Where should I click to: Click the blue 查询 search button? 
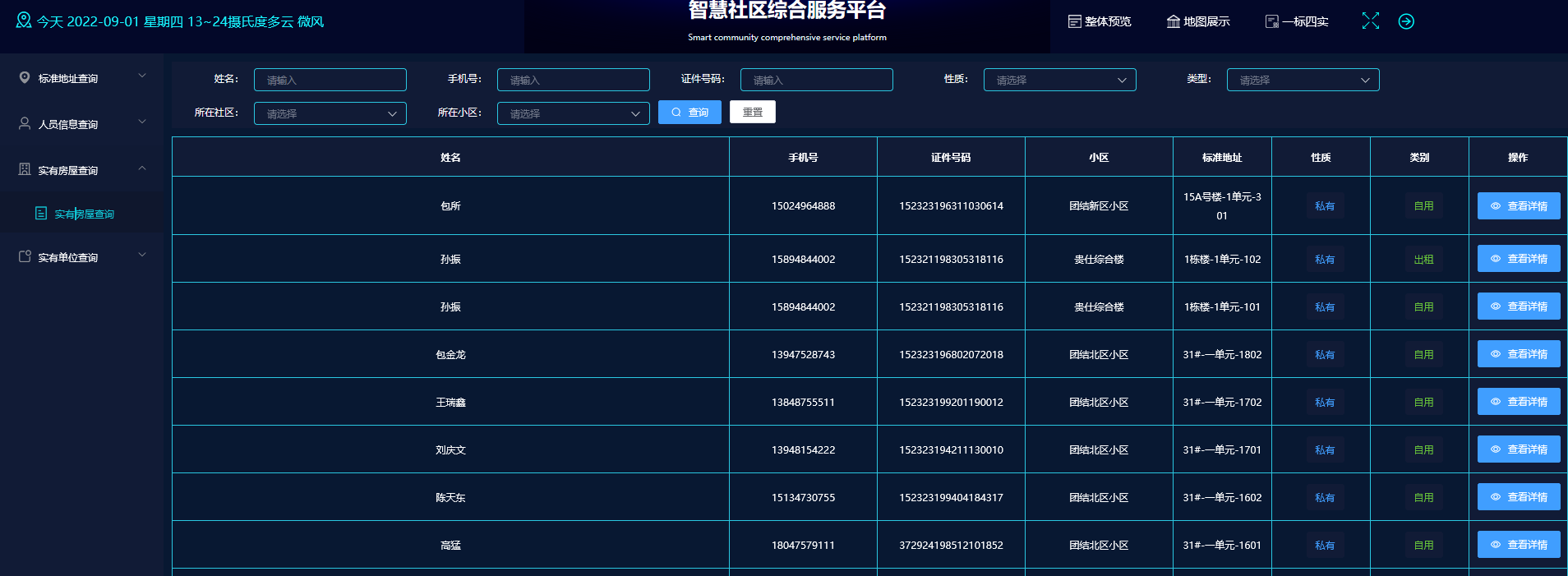689,113
